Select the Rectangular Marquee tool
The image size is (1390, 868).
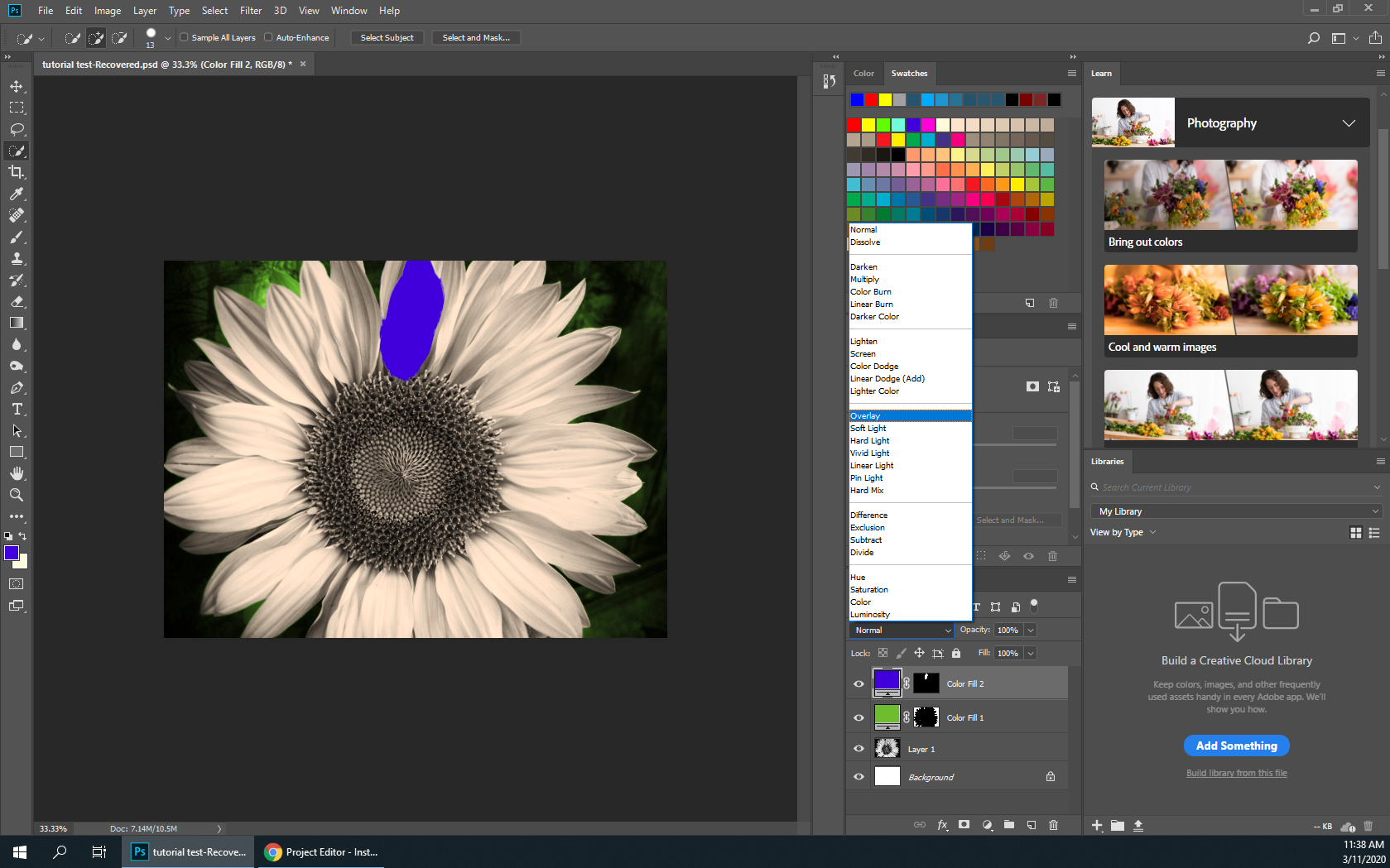click(x=17, y=108)
